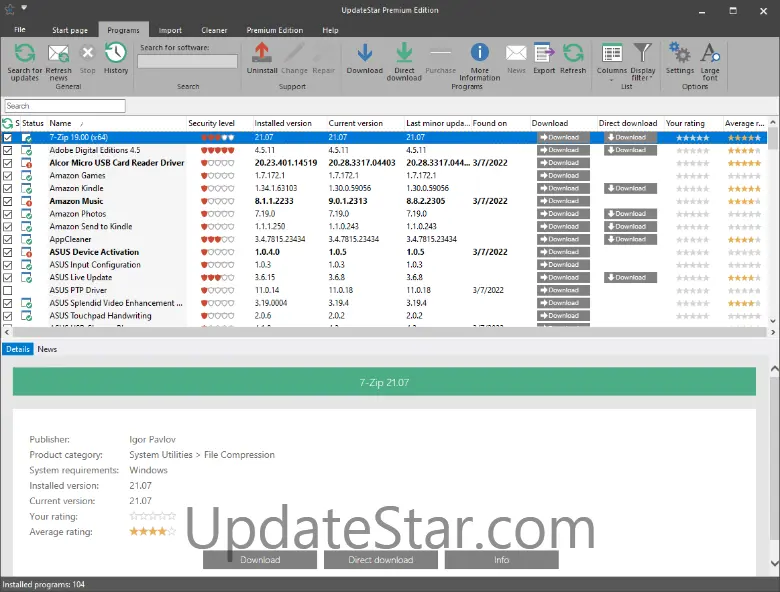Toggle the Amazon Send to Kindle checkbox
Viewport: 780px width, 592px height.
pyautogui.click(x=7, y=227)
